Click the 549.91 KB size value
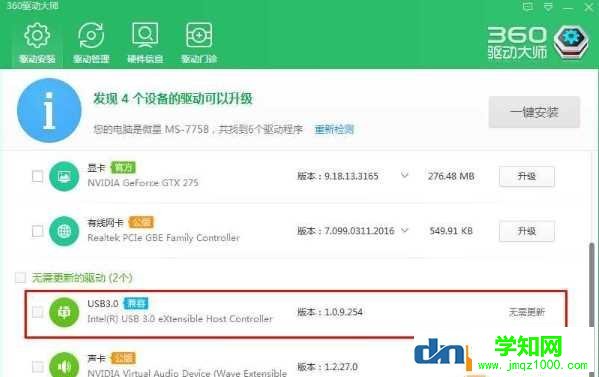Screen dimensions: 599x377 [x=451, y=231]
